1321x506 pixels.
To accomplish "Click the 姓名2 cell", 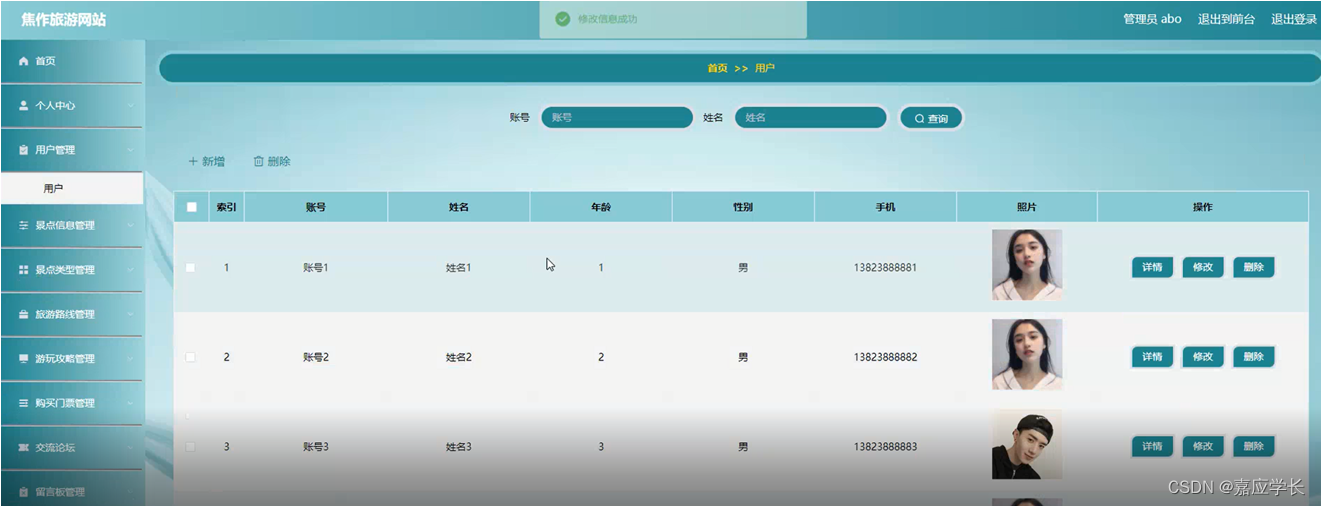I will tap(459, 357).
